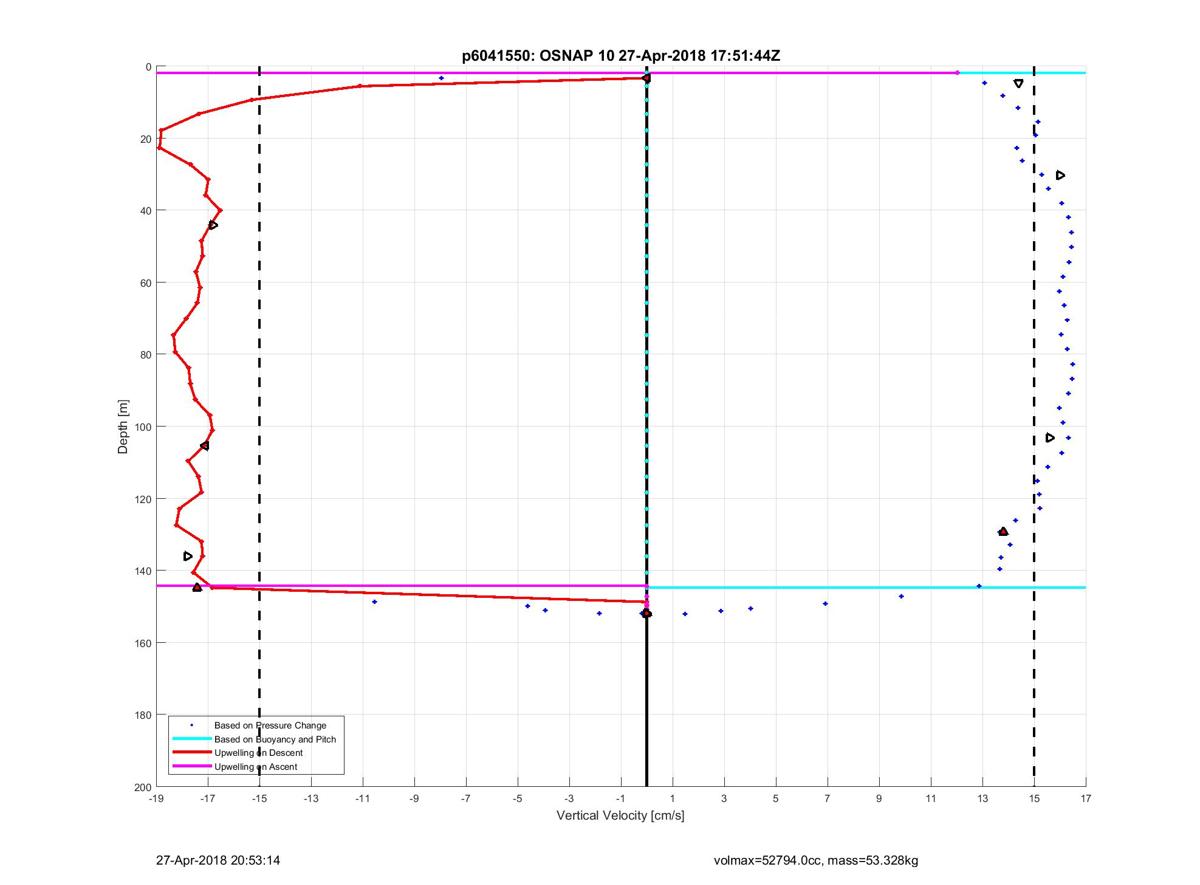This screenshot has width=1200, height=885.
Task: Click the y-axis tick label '120'
Action: (143, 499)
